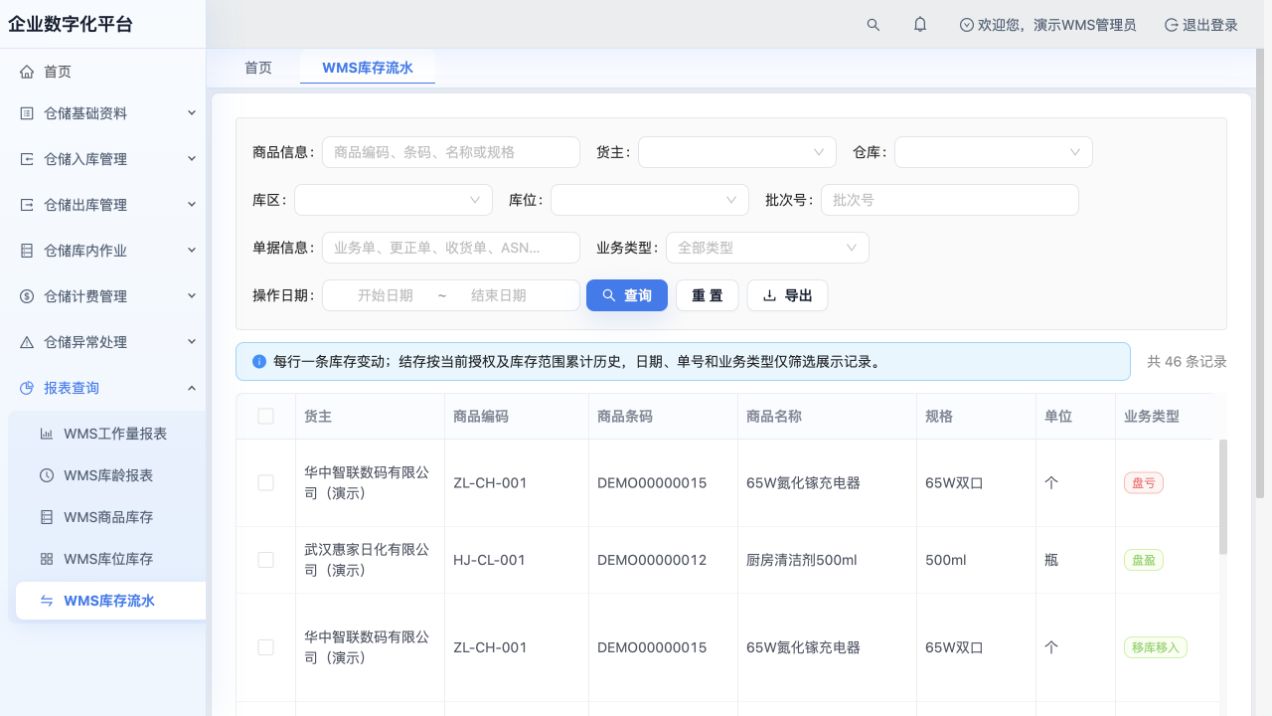Viewport: 1272px width, 716px height.
Task: Click the WMS工作量报表 bar chart icon
Action: point(46,434)
